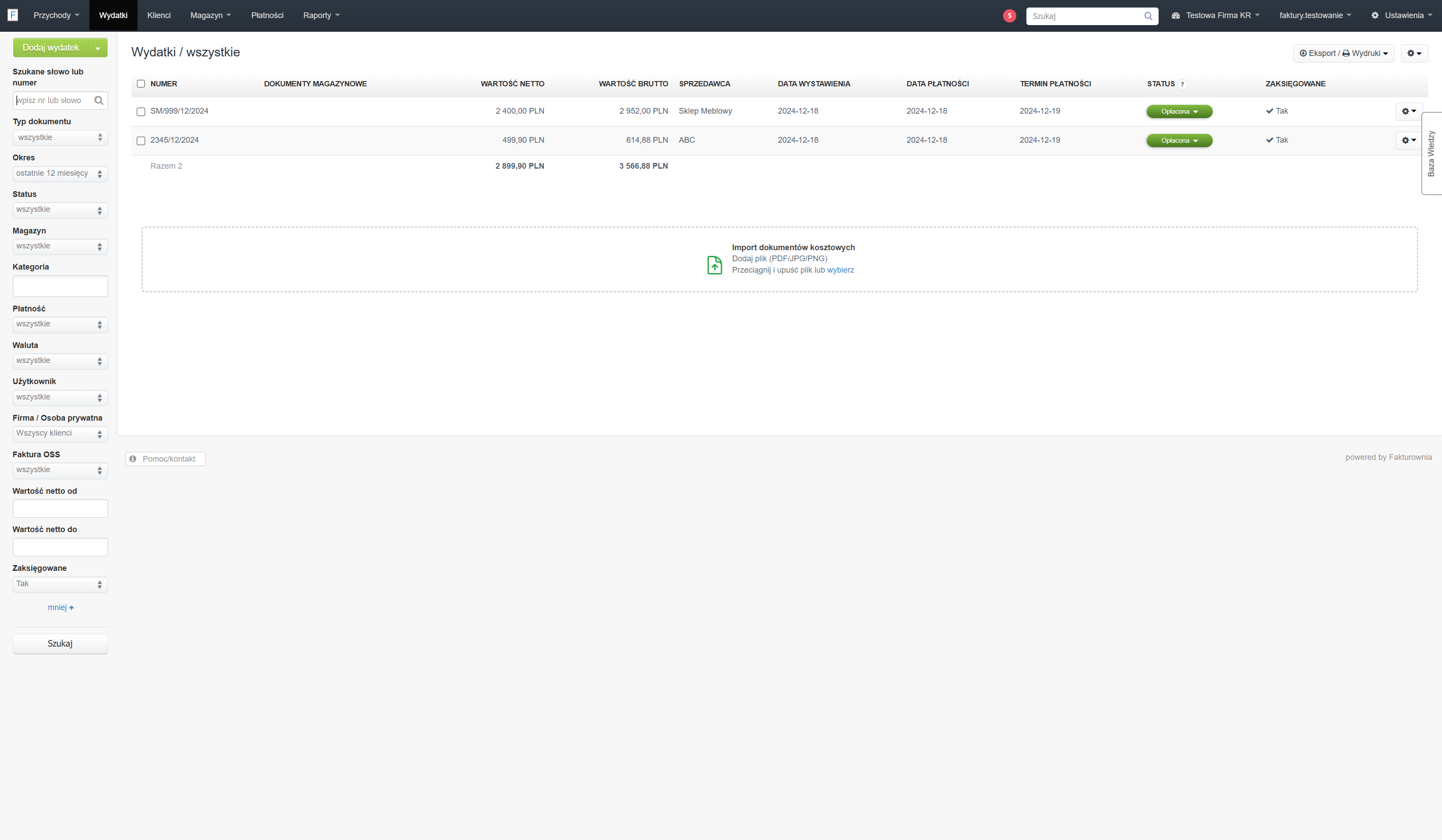This screenshot has height=840, width=1442.
Task: Open the Raporty menu
Action: coord(321,15)
